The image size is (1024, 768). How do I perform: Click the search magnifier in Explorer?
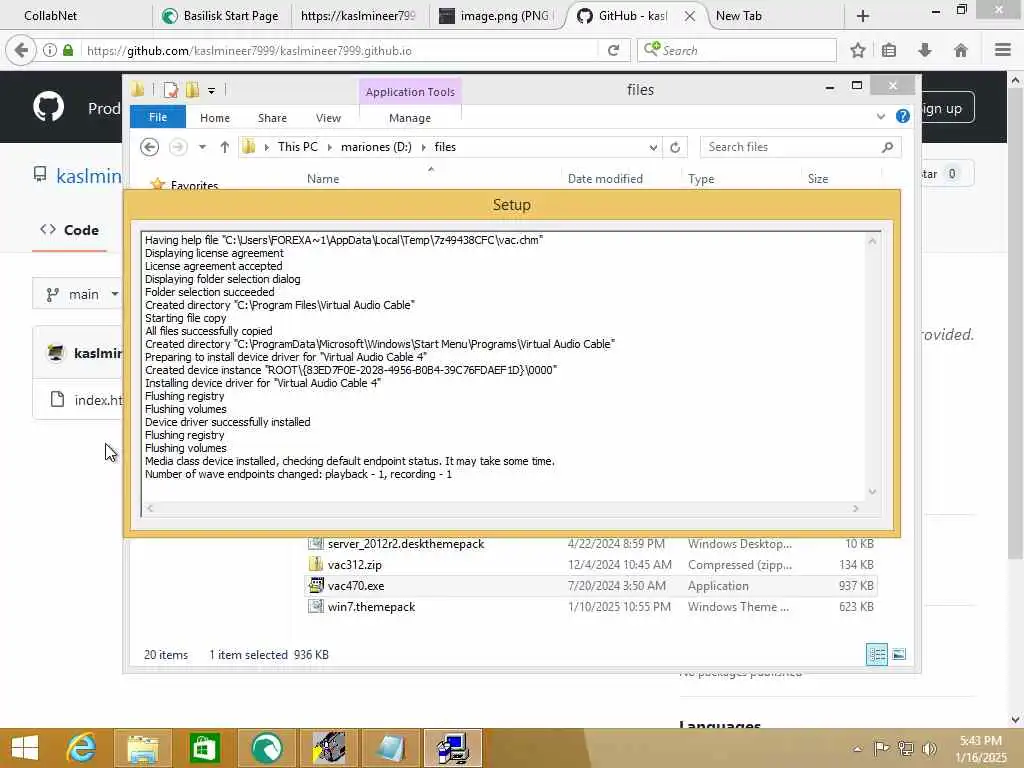point(888,147)
